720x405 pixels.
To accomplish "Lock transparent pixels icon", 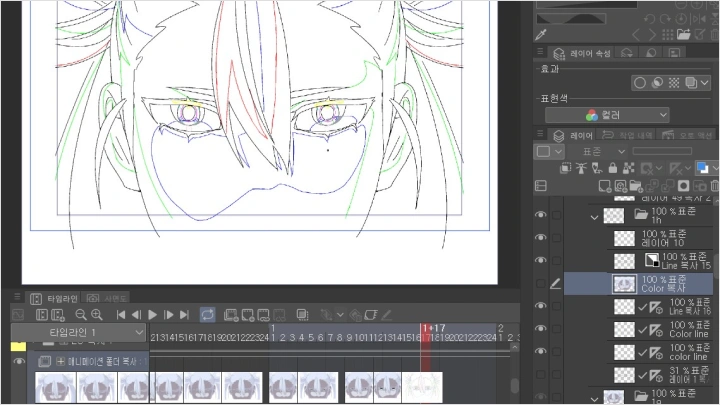I will tap(628, 169).
